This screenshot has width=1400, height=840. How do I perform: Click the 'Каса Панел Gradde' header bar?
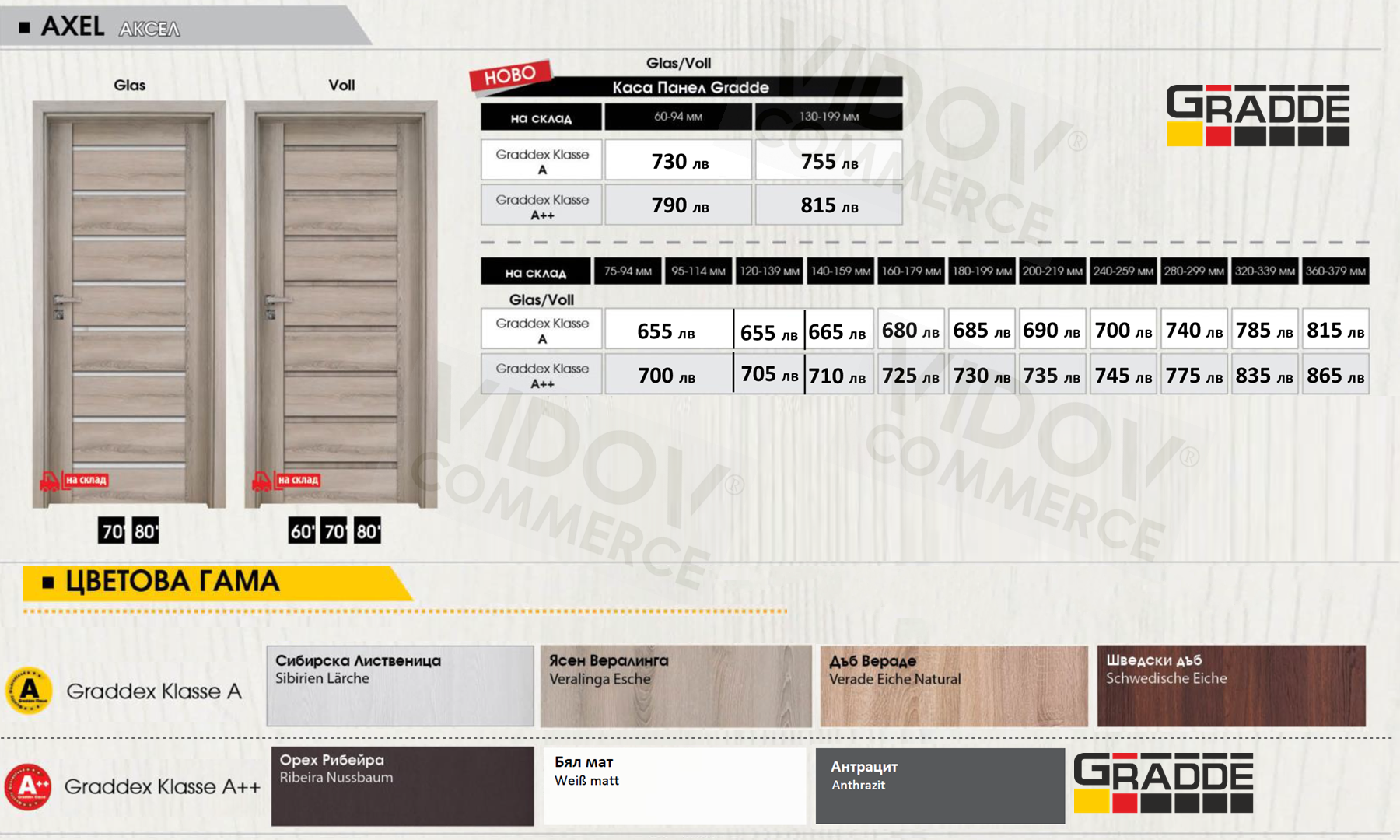[x=691, y=87]
